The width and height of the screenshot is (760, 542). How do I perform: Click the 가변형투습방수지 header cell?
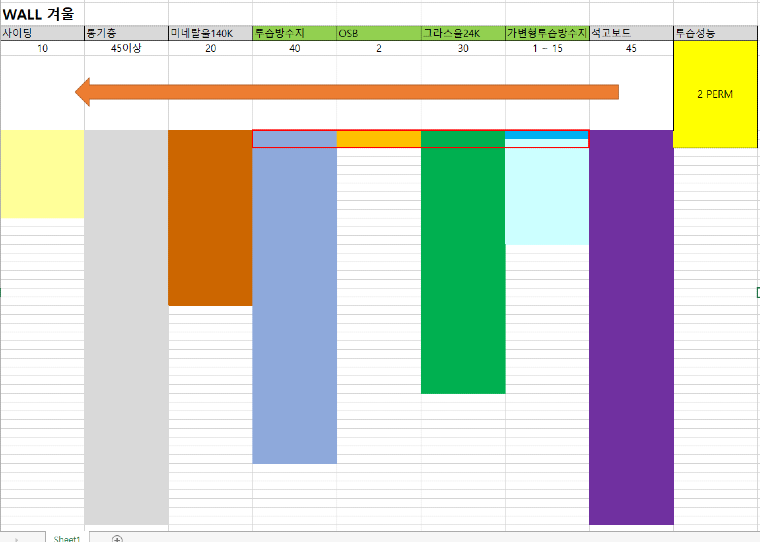click(546, 33)
